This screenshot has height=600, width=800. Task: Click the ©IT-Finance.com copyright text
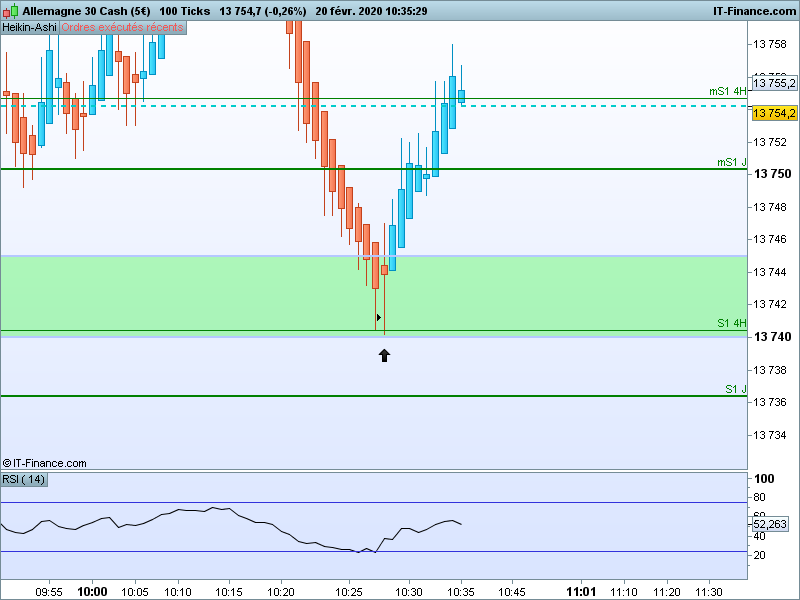coord(44,463)
